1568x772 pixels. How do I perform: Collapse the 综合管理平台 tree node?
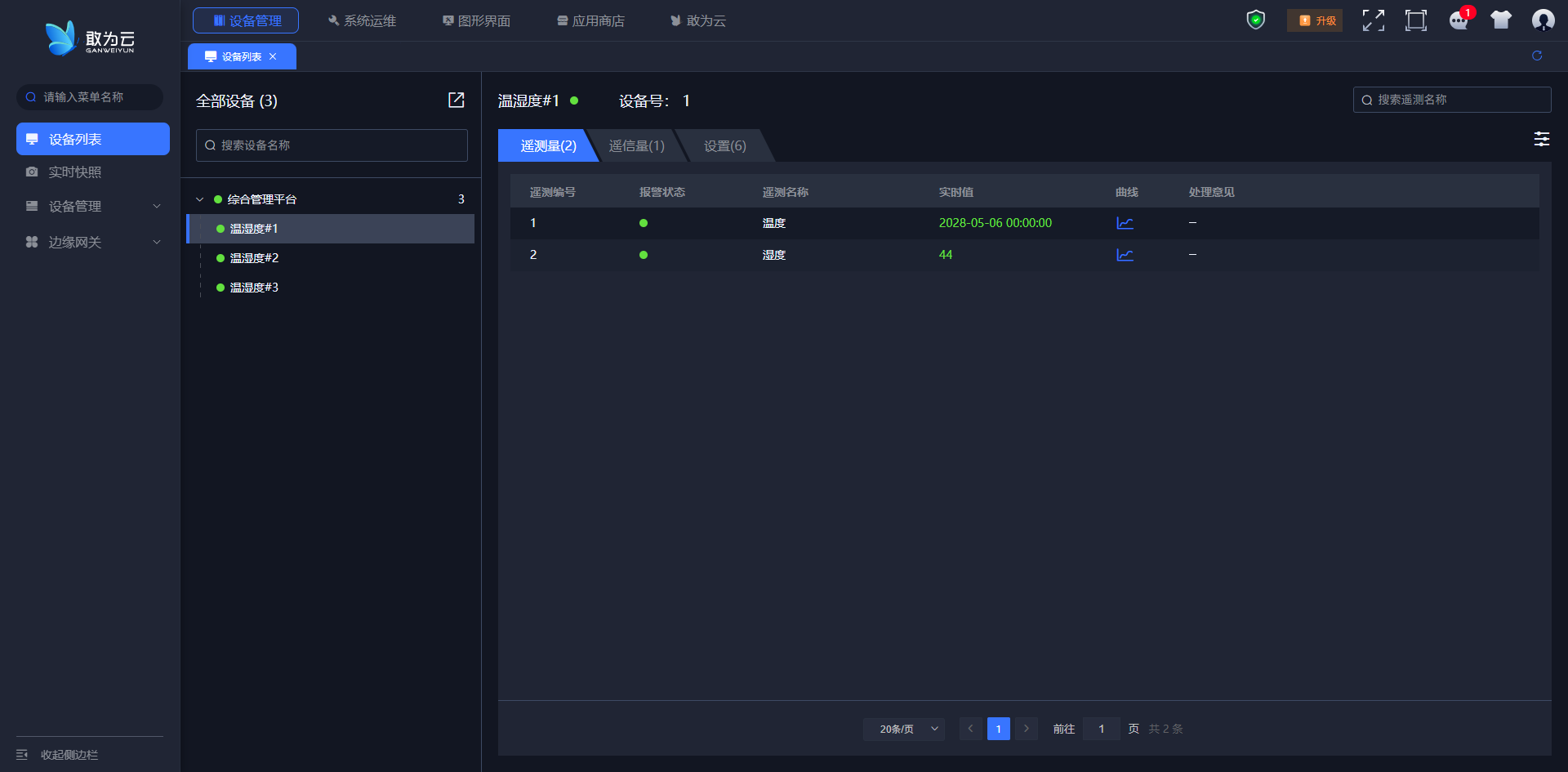pos(200,199)
